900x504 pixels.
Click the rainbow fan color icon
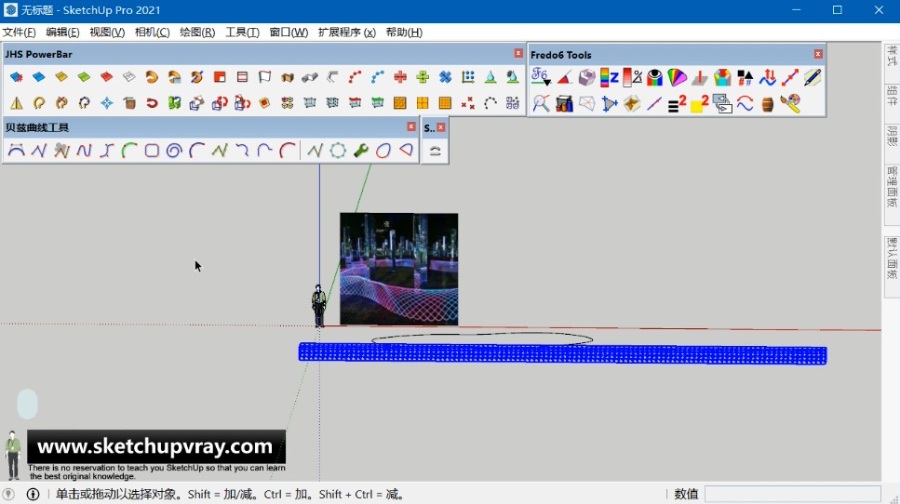[677, 77]
